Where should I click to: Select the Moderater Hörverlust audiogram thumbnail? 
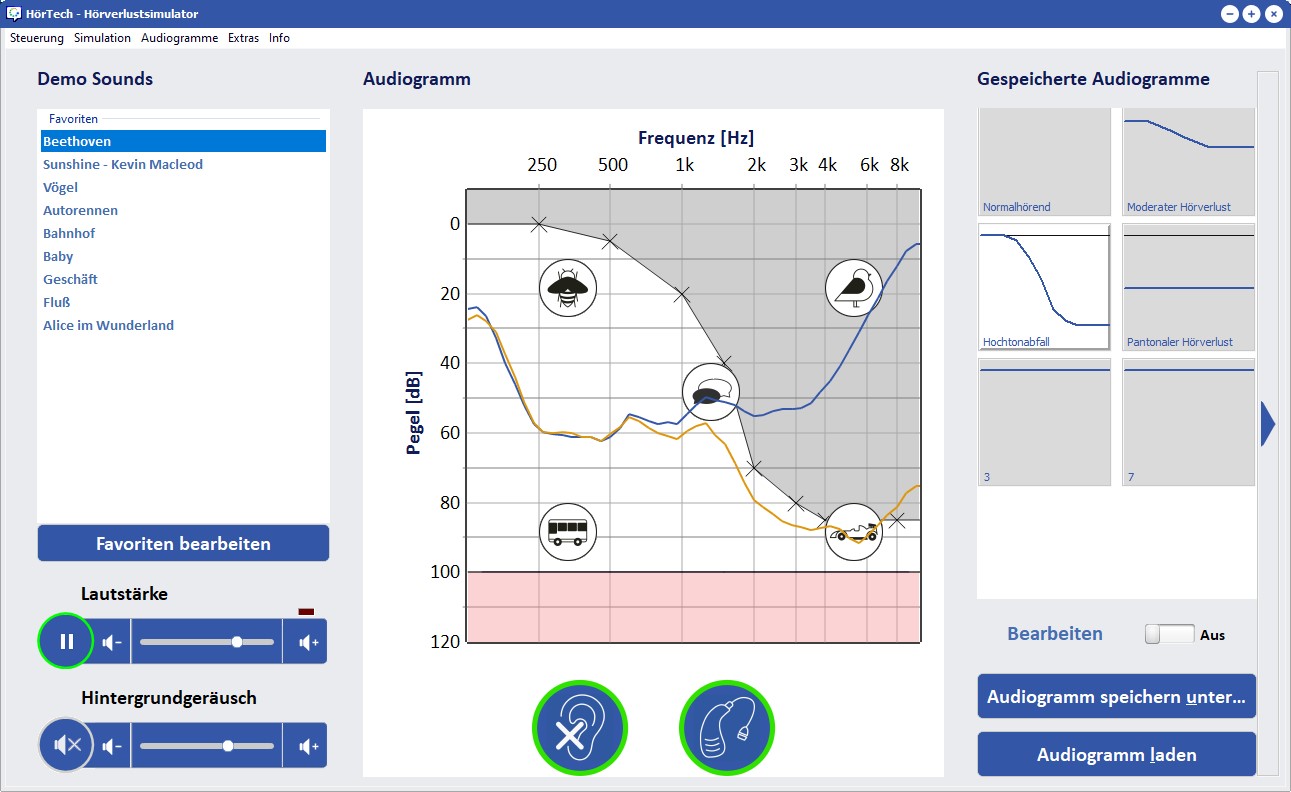click(x=1188, y=161)
